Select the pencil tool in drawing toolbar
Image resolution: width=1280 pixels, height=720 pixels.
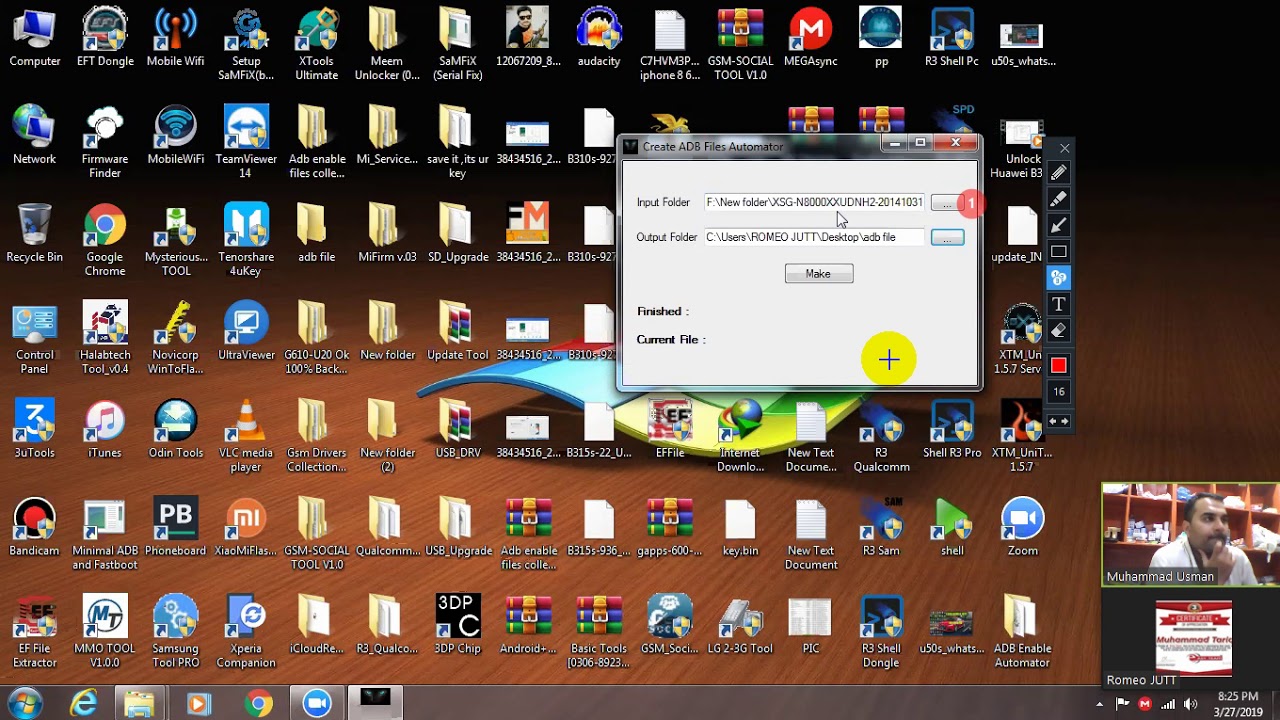coord(1059,173)
